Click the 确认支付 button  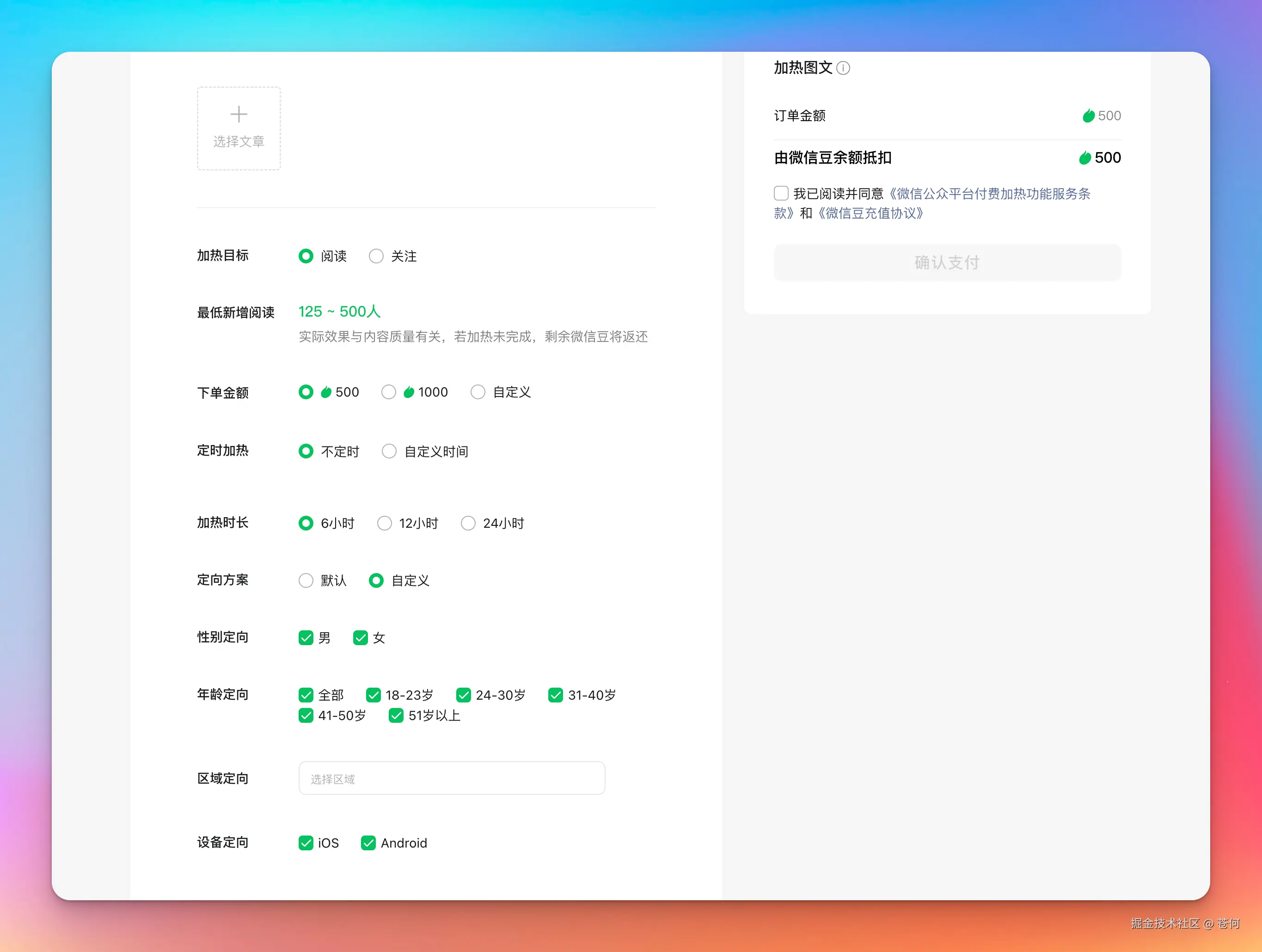pyautogui.click(x=946, y=262)
